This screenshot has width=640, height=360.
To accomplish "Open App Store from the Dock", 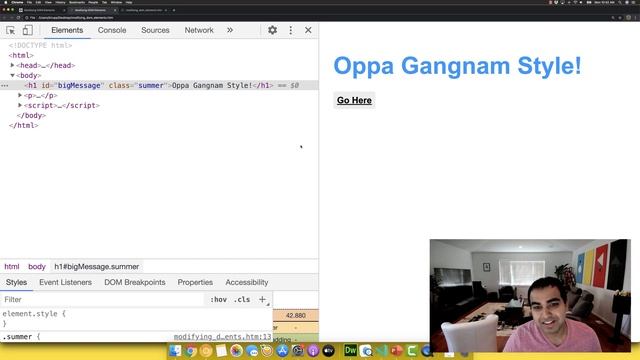I will pyautogui.click(x=282, y=351).
